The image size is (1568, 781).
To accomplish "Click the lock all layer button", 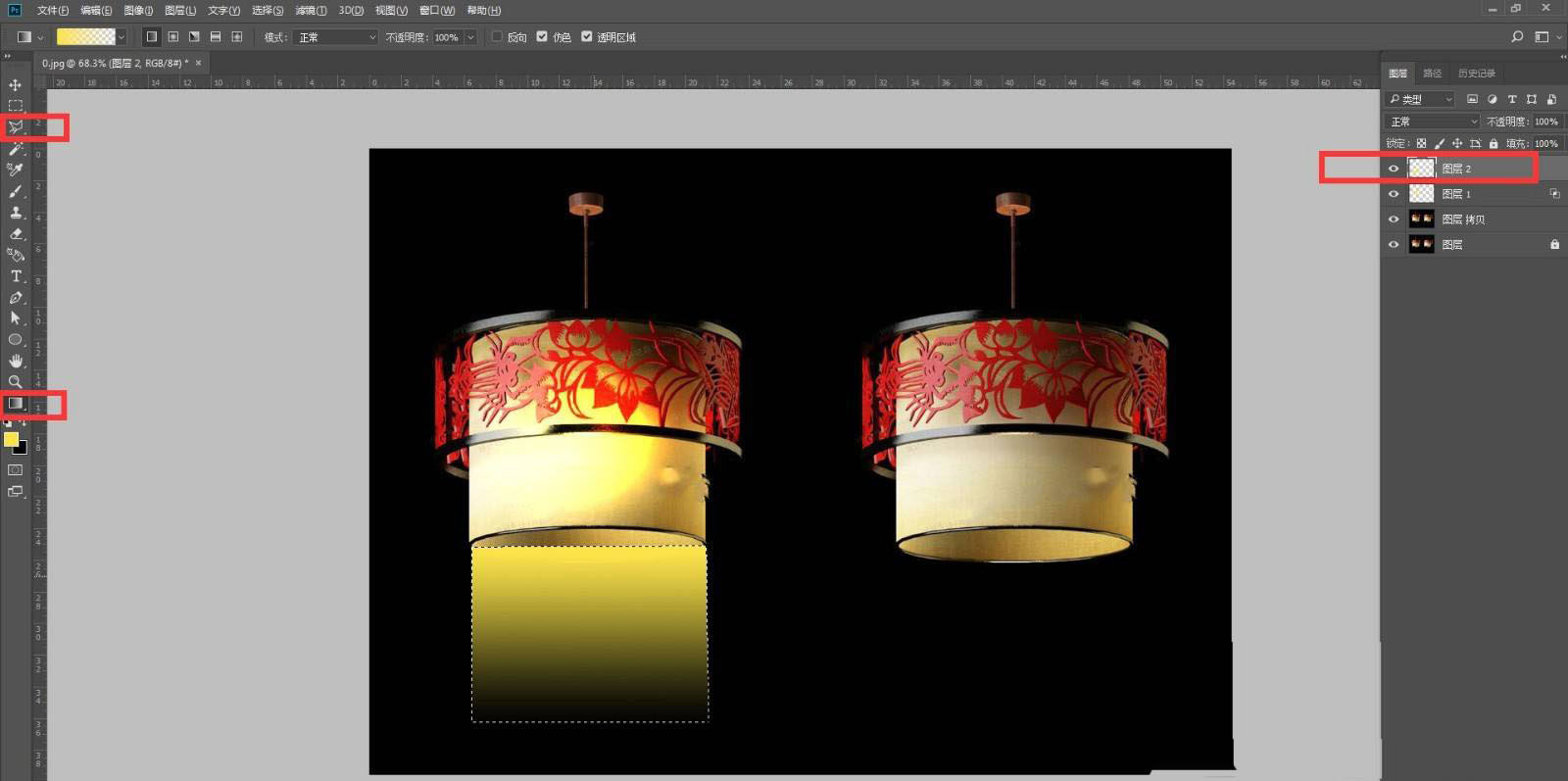I will tap(1494, 144).
